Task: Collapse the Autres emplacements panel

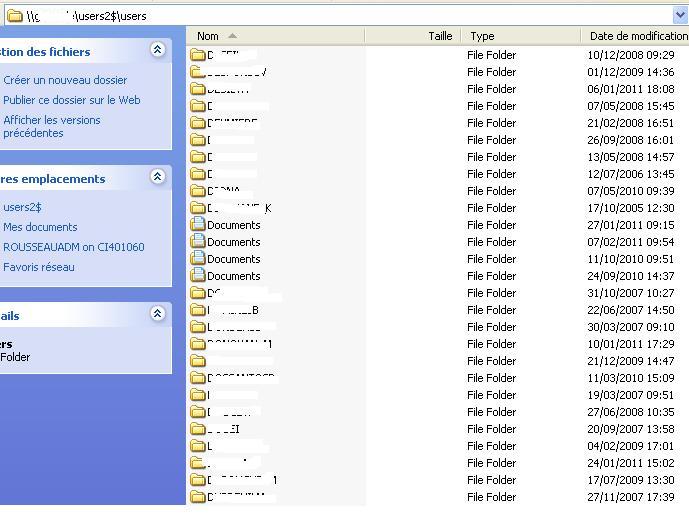Action: tap(157, 177)
